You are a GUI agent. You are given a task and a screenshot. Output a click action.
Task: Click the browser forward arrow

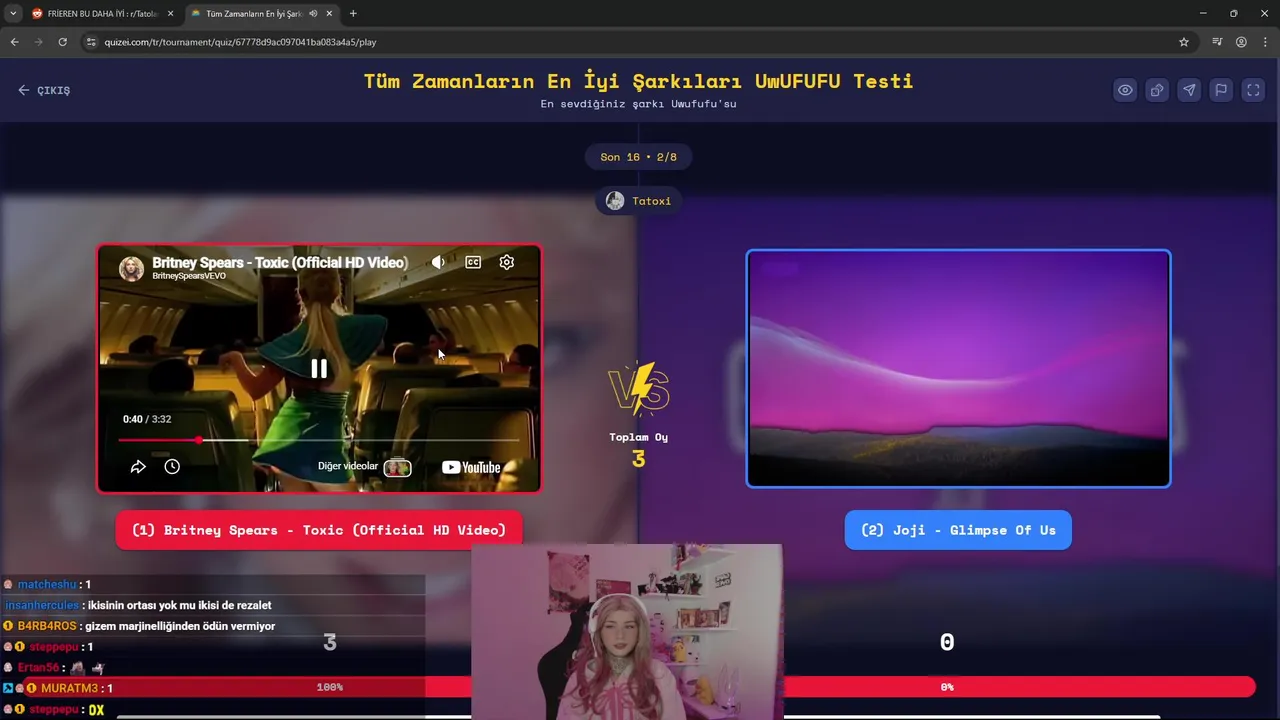click(x=38, y=42)
